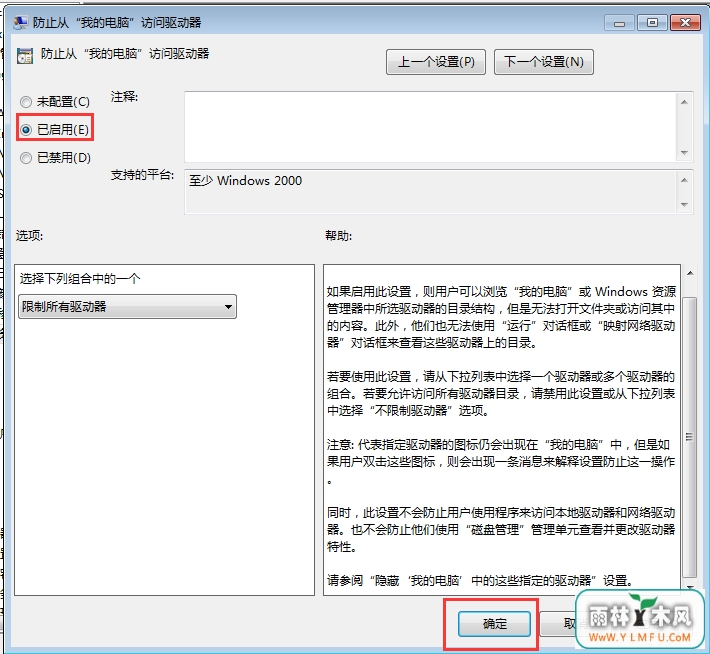Screen dimensions: 710x654
Task: Click the 帮助 panel scroll up arrow
Action: pos(690,273)
